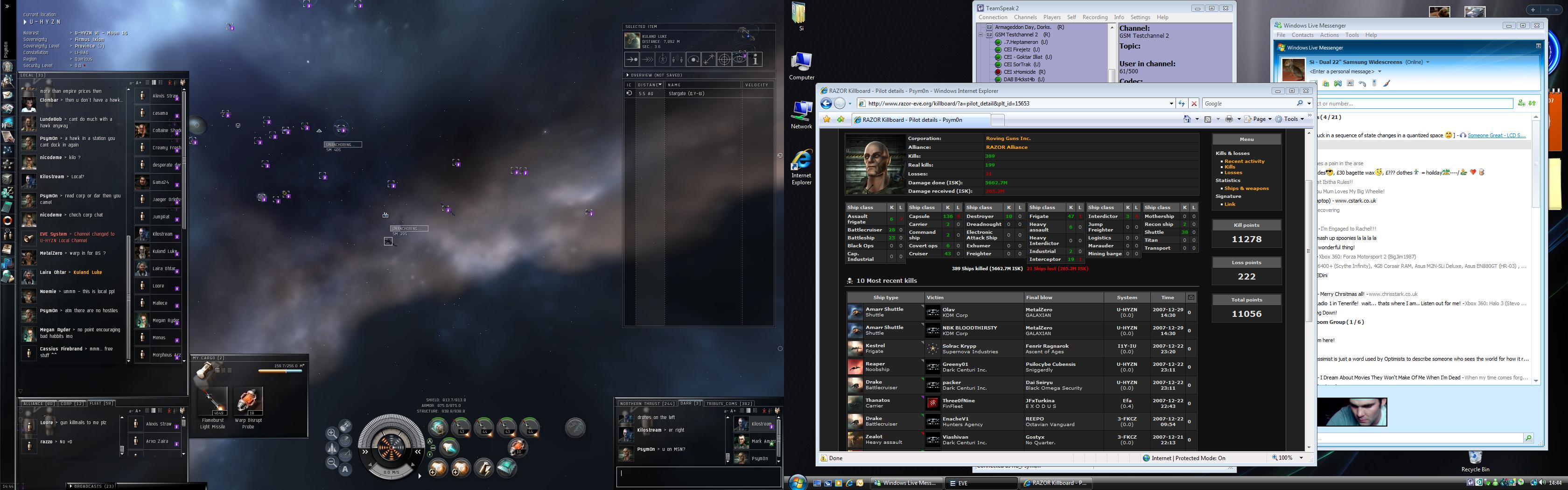Open the 100% zoom level dropdown in IE
Screen dimensions: 1568x490
1302,458
